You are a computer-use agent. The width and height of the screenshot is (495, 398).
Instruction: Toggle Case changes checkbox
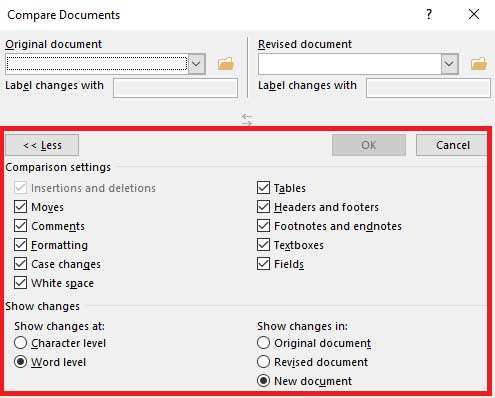coord(20,264)
